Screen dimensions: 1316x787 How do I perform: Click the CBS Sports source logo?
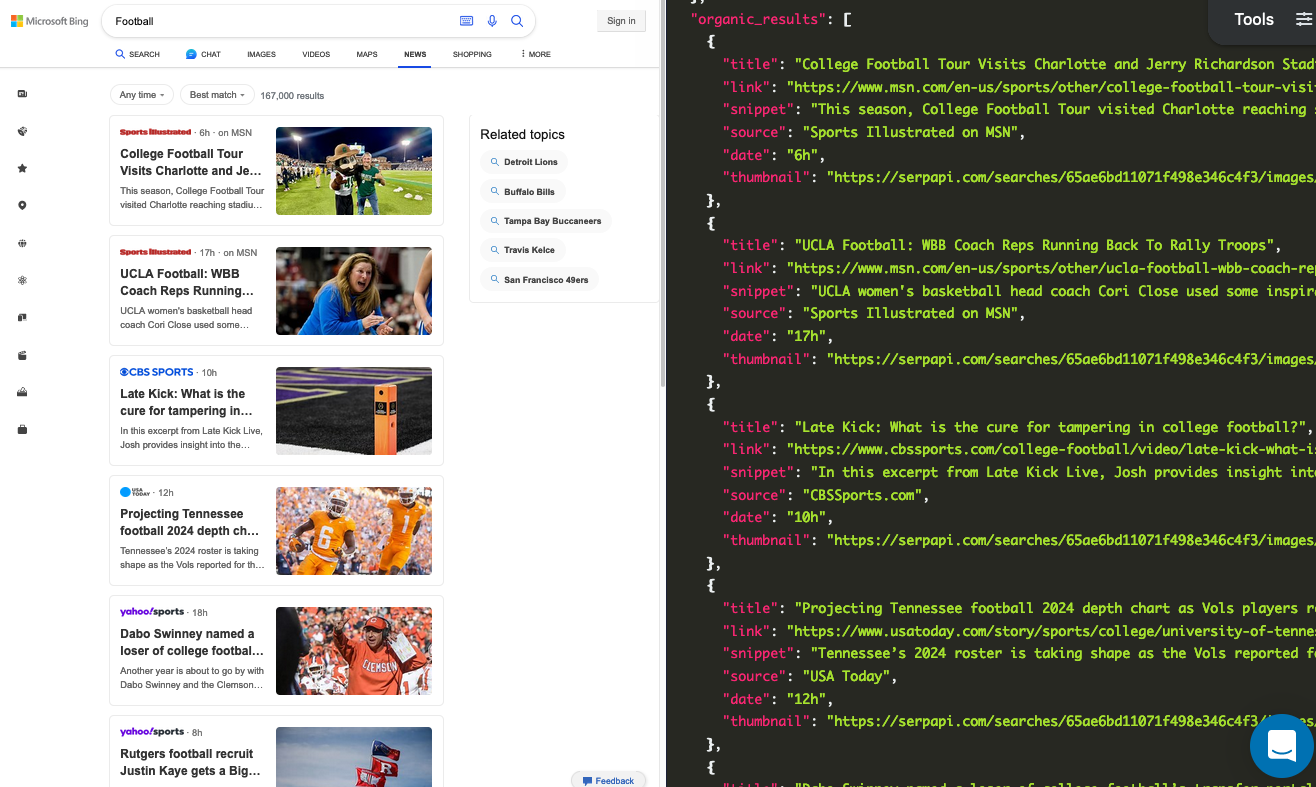point(157,372)
